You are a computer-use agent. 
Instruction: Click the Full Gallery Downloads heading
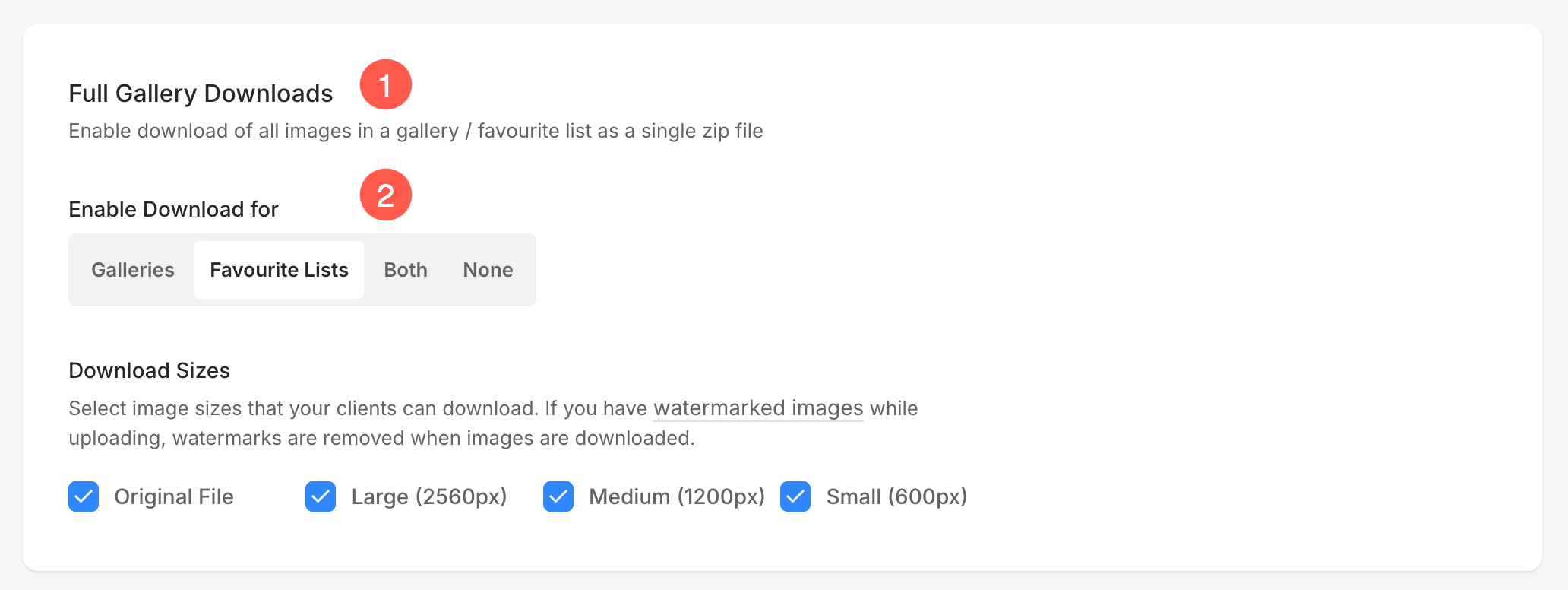[x=201, y=94]
